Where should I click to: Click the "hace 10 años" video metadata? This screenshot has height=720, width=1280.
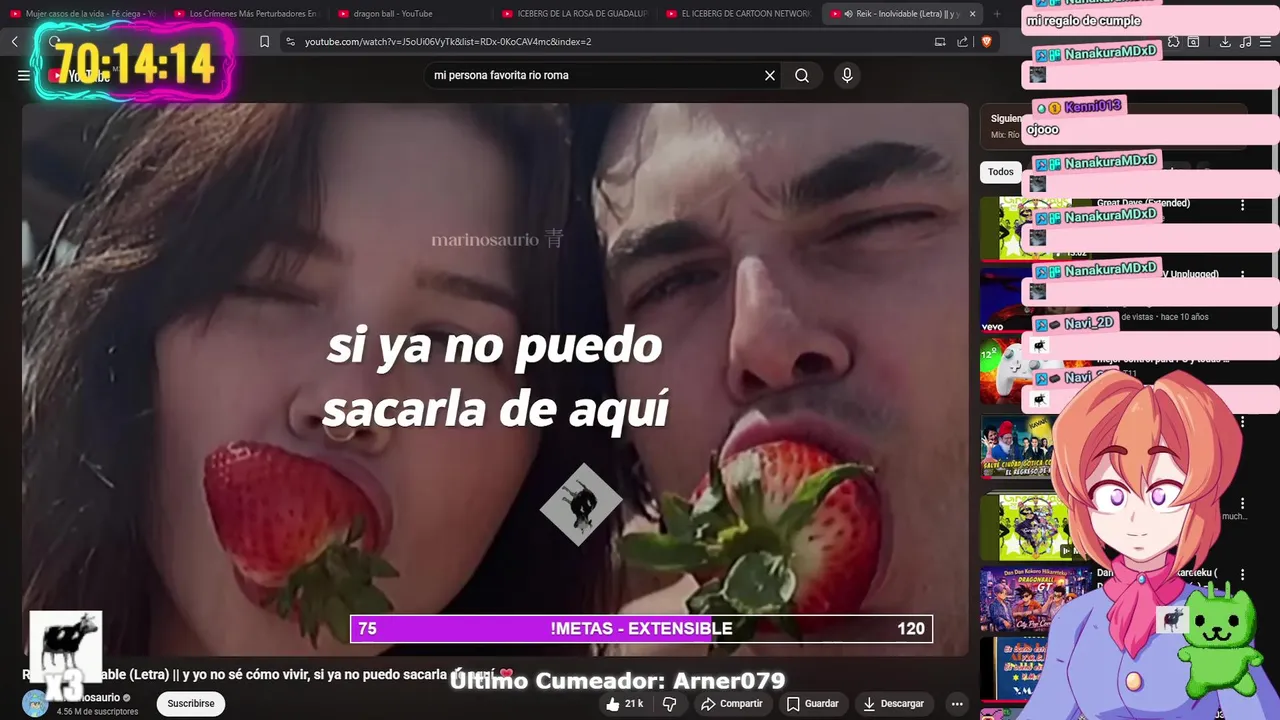(1186, 317)
